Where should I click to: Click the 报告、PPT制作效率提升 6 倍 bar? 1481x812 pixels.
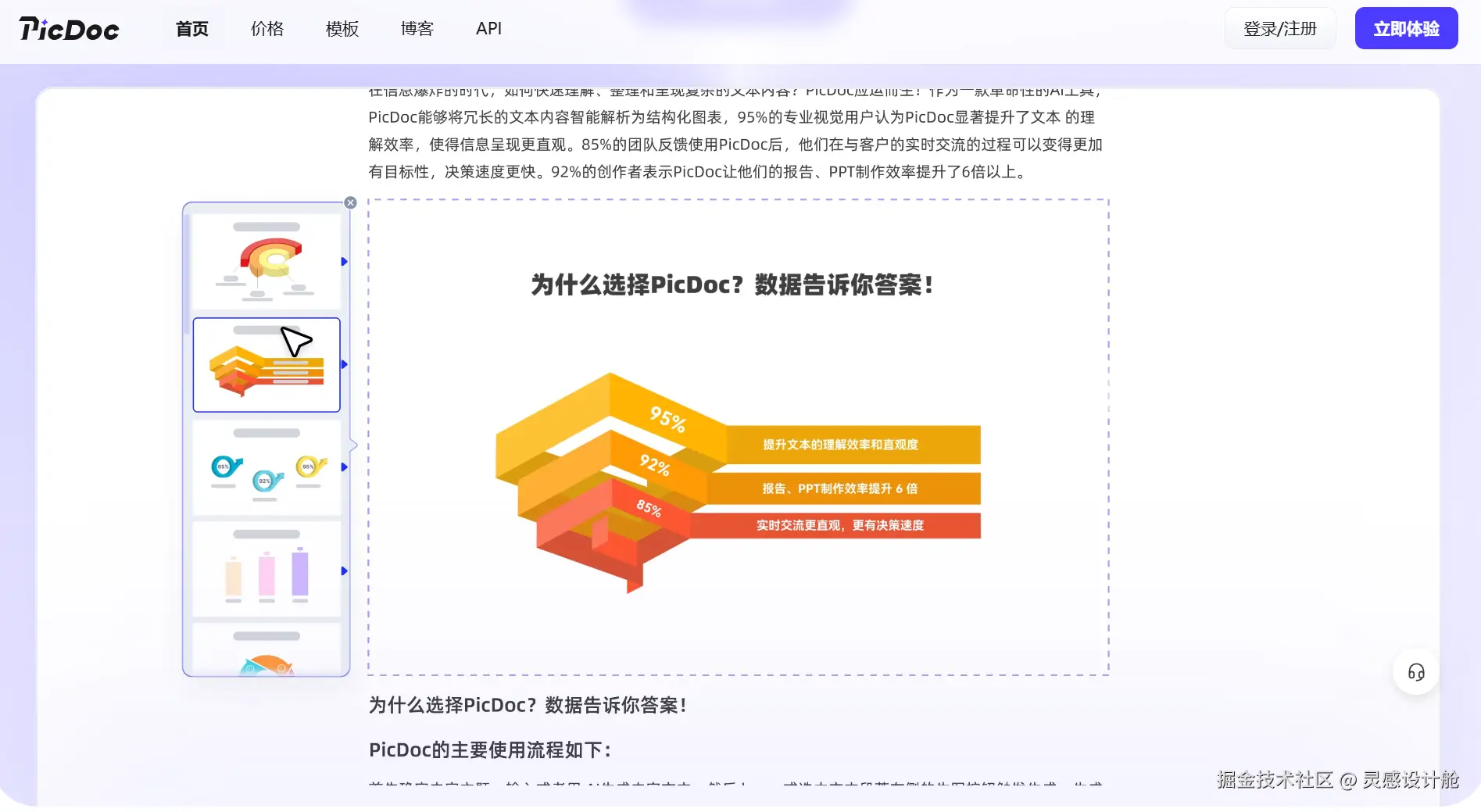pyautogui.click(x=843, y=488)
